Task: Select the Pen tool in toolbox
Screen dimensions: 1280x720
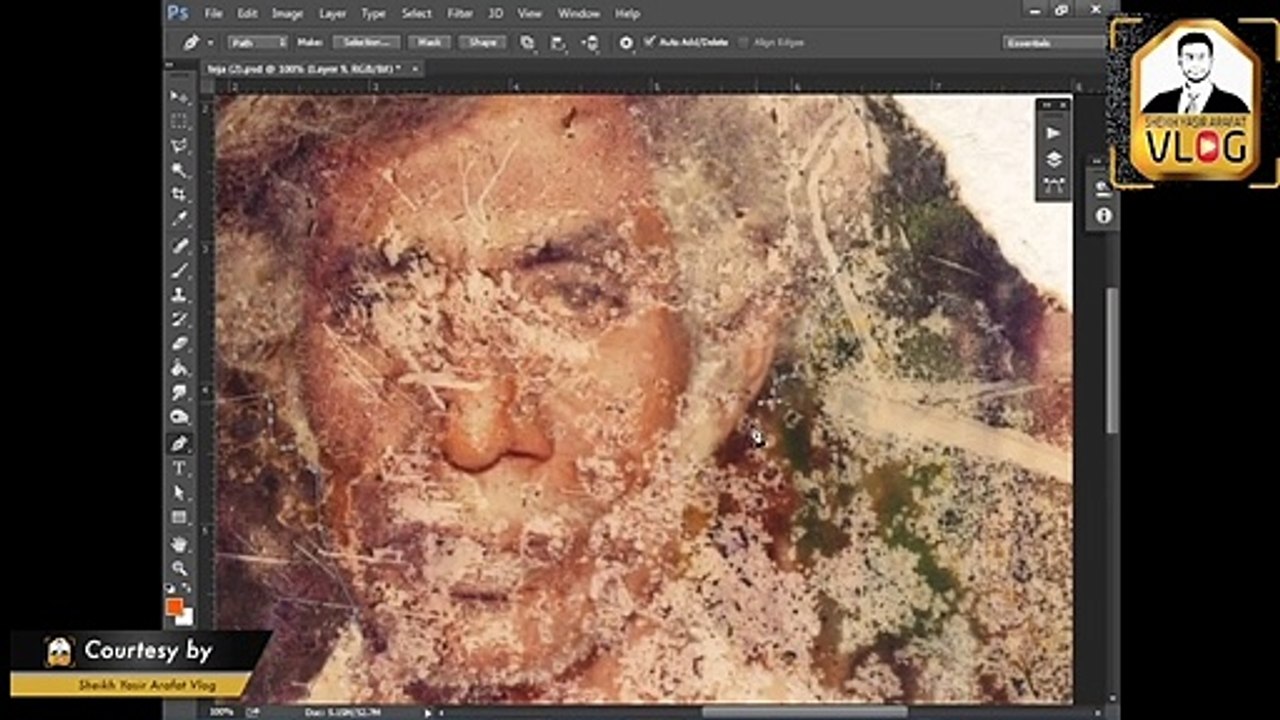Action: tap(179, 443)
